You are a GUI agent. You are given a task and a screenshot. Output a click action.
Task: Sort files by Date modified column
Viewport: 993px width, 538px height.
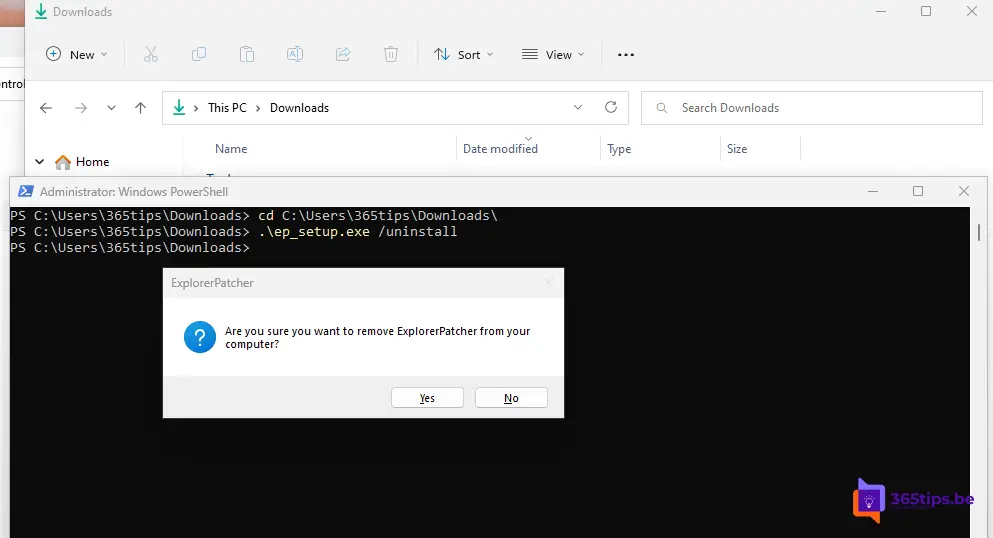pyautogui.click(x=500, y=149)
